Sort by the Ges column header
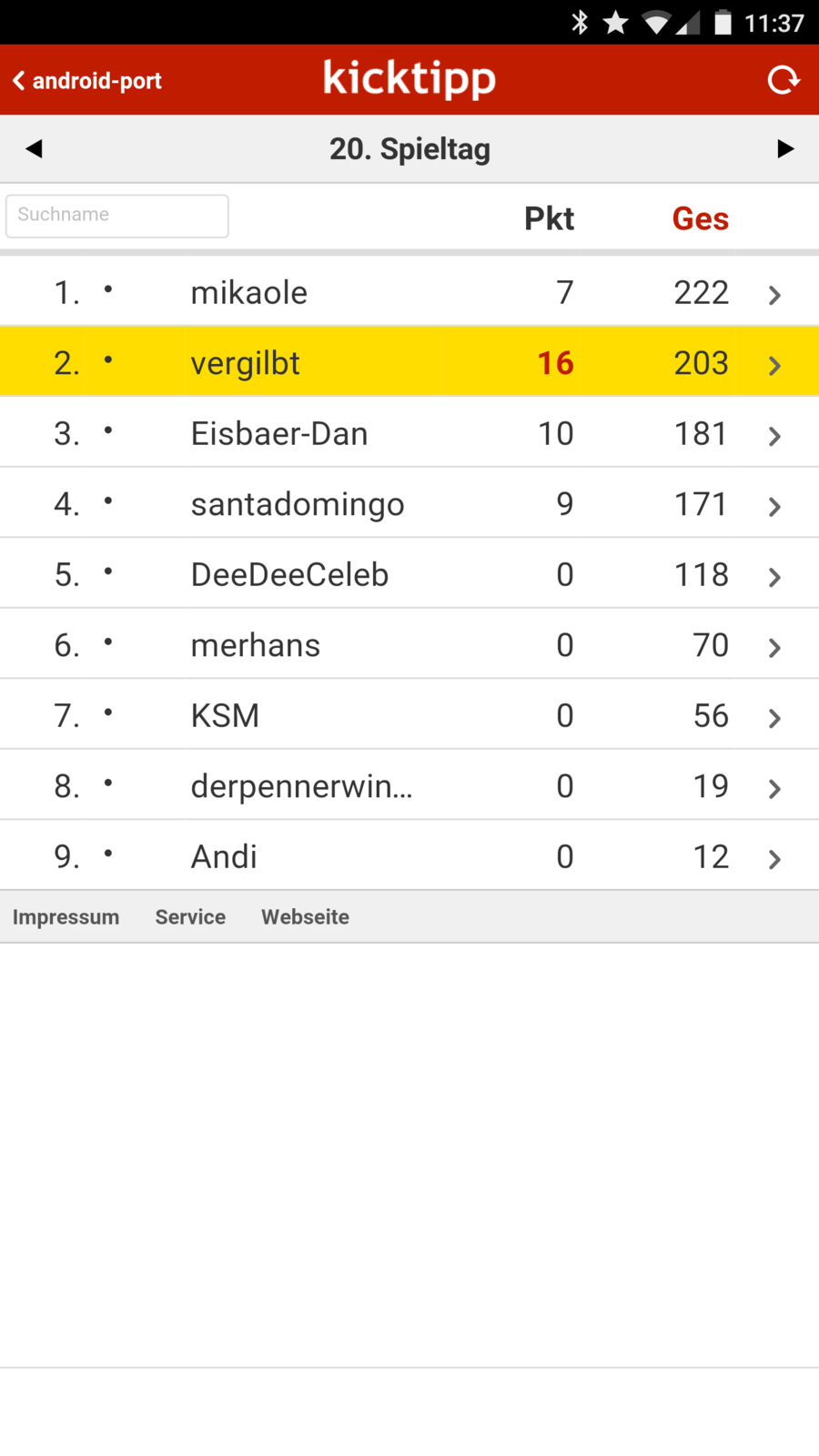The height and width of the screenshot is (1456, 819). pos(700,218)
